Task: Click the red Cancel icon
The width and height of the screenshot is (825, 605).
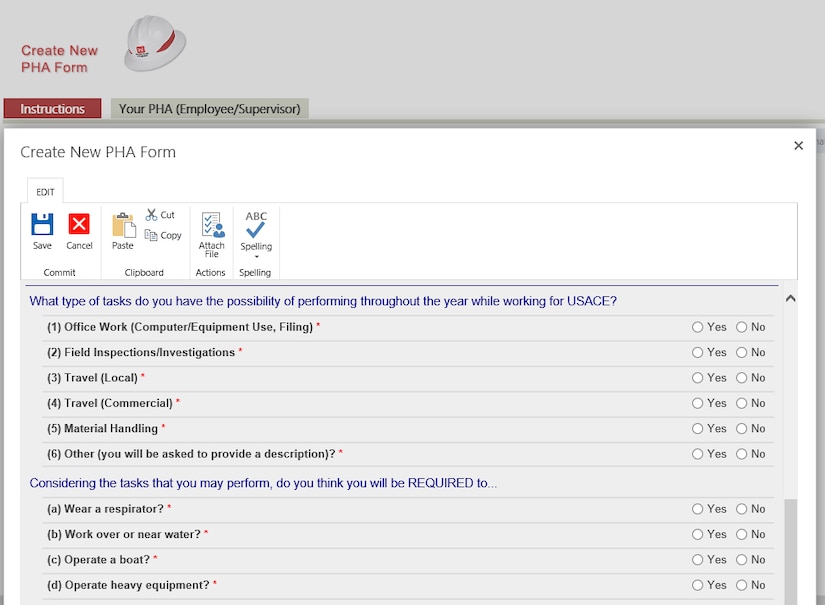Action: tap(79, 224)
